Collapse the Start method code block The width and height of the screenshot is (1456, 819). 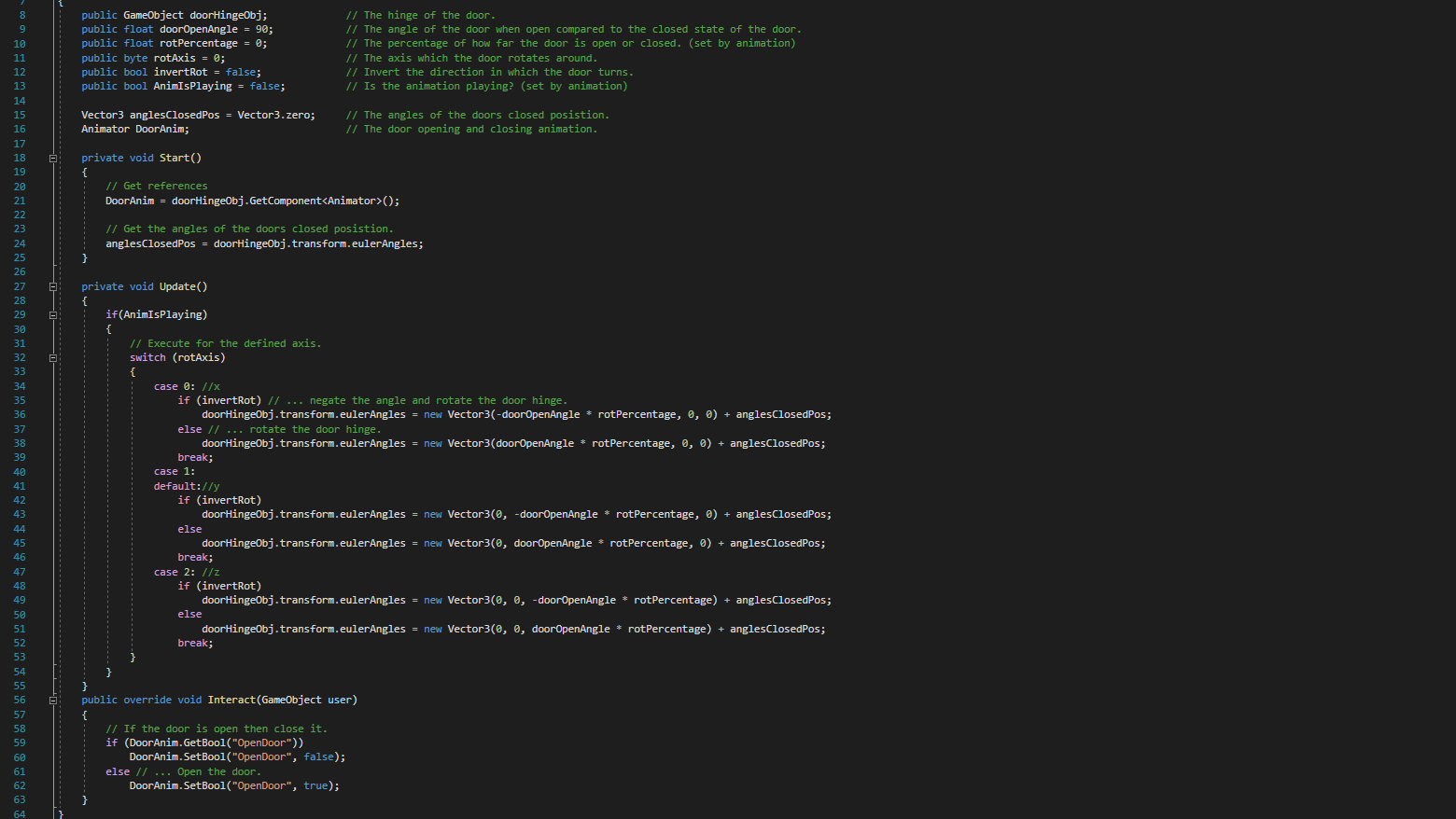(52, 158)
